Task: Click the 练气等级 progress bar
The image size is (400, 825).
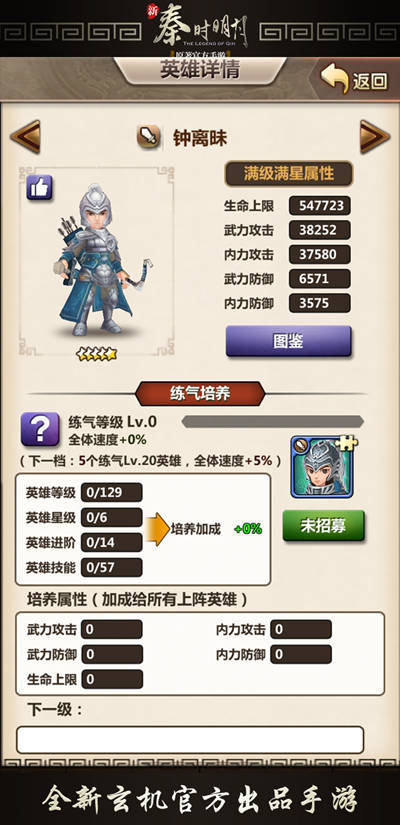Action: coord(273,421)
